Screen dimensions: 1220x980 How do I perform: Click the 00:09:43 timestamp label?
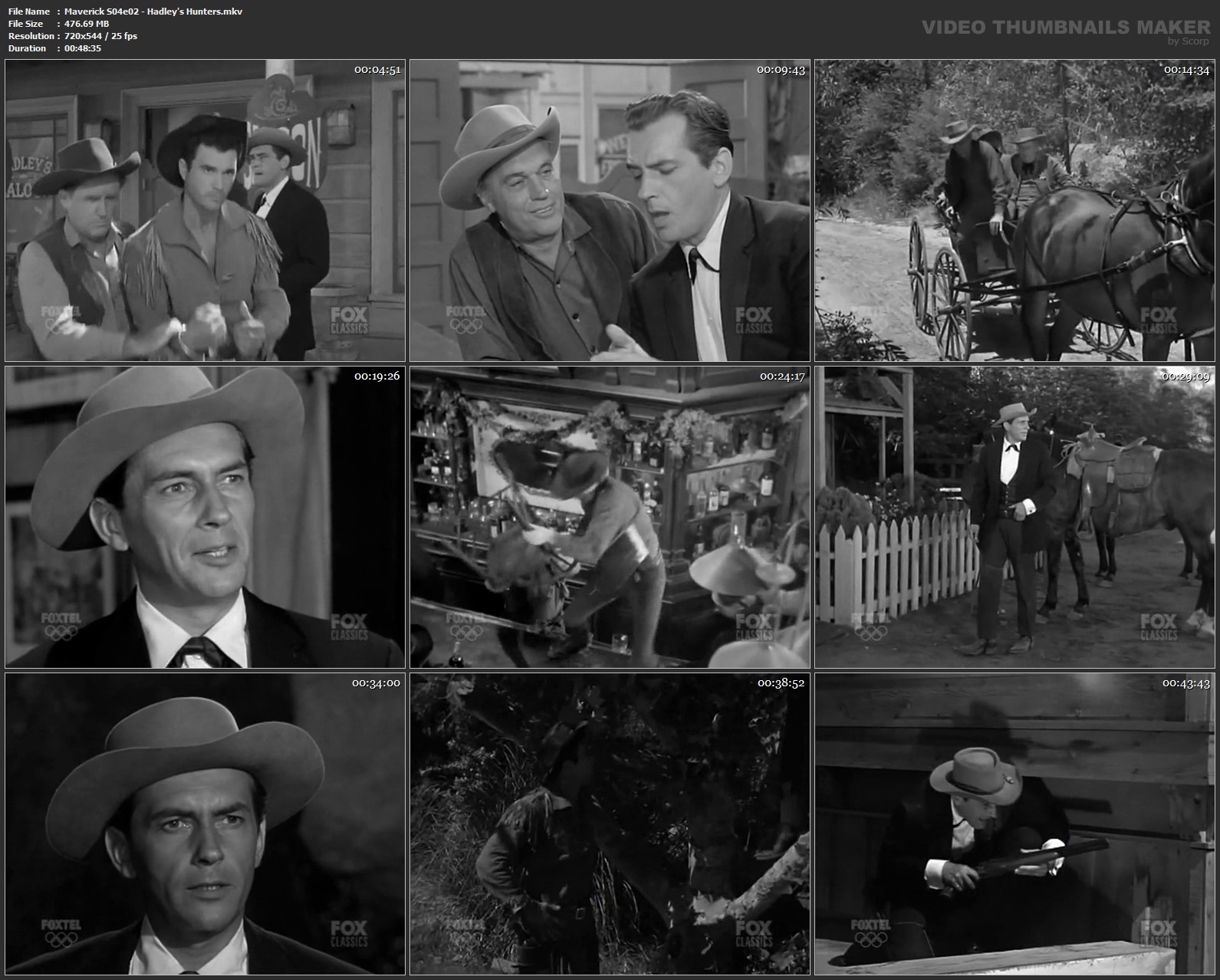tap(781, 70)
